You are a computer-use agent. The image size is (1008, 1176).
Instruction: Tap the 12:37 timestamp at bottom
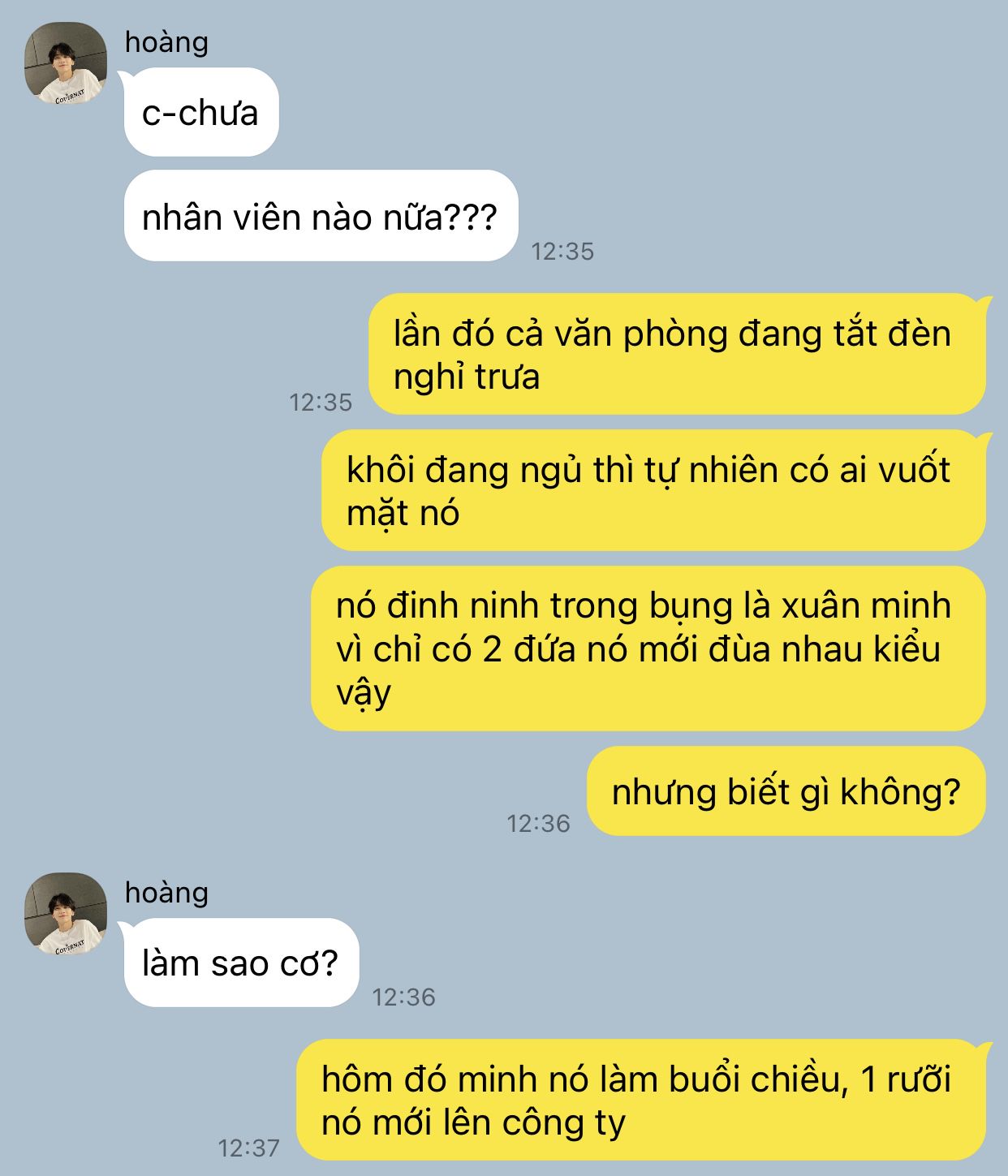[248, 1148]
